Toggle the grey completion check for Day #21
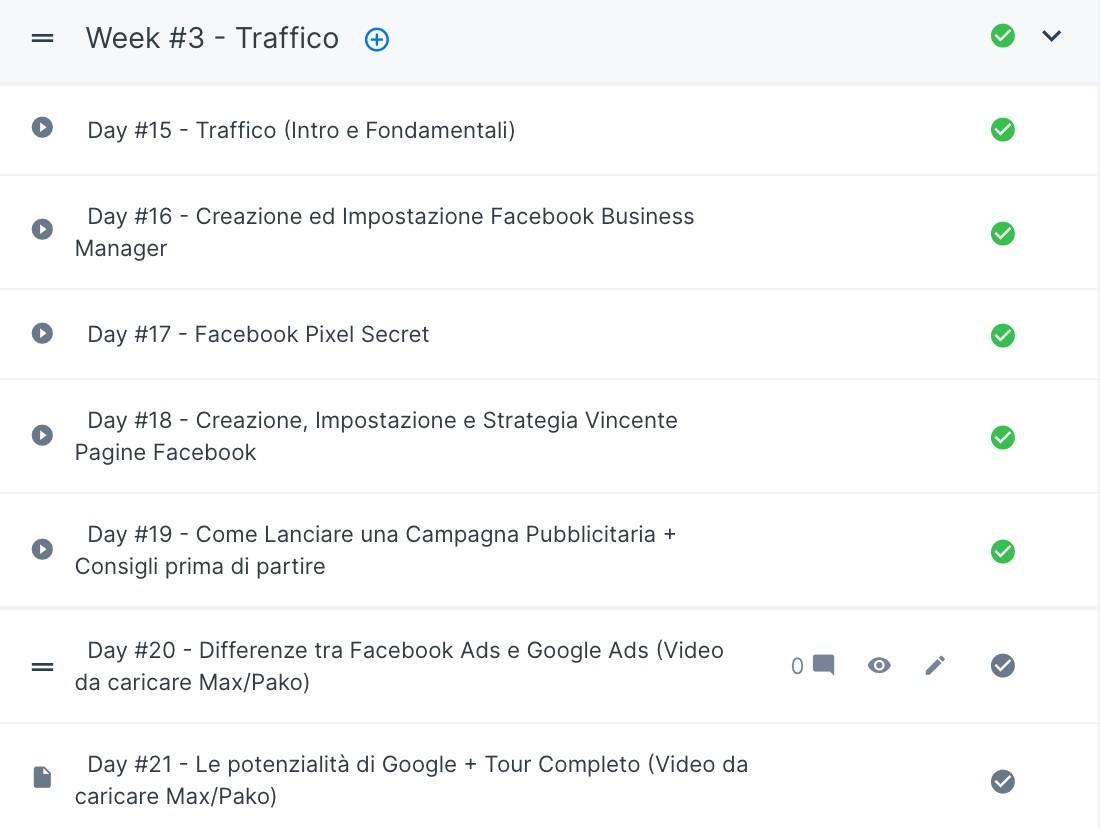Viewport: 1100px width, 829px height. (1002, 781)
